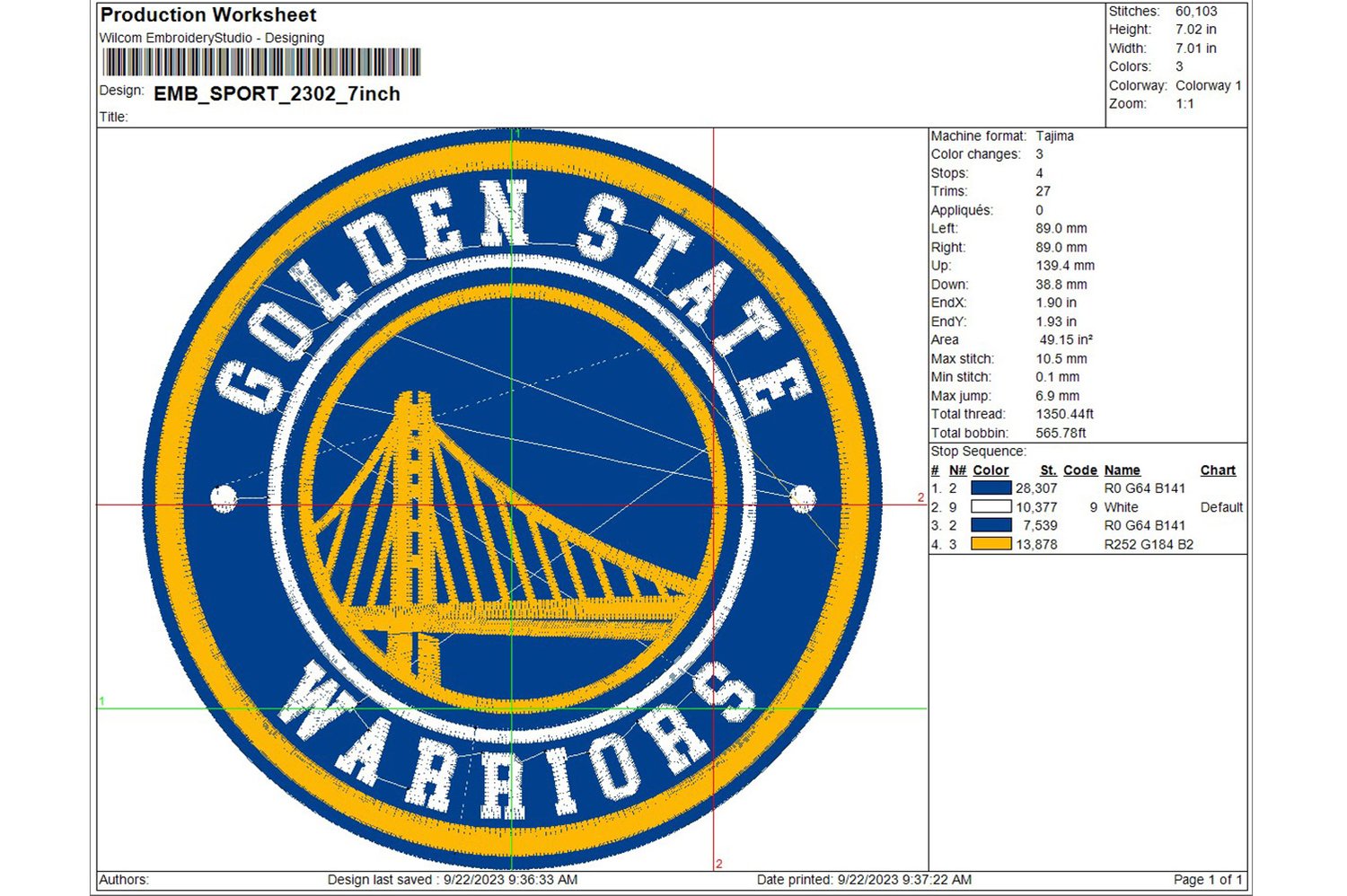Click the Min stitch value 0.1 mm
Image resolution: width=1347 pixels, height=896 pixels.
[1058, 377]
